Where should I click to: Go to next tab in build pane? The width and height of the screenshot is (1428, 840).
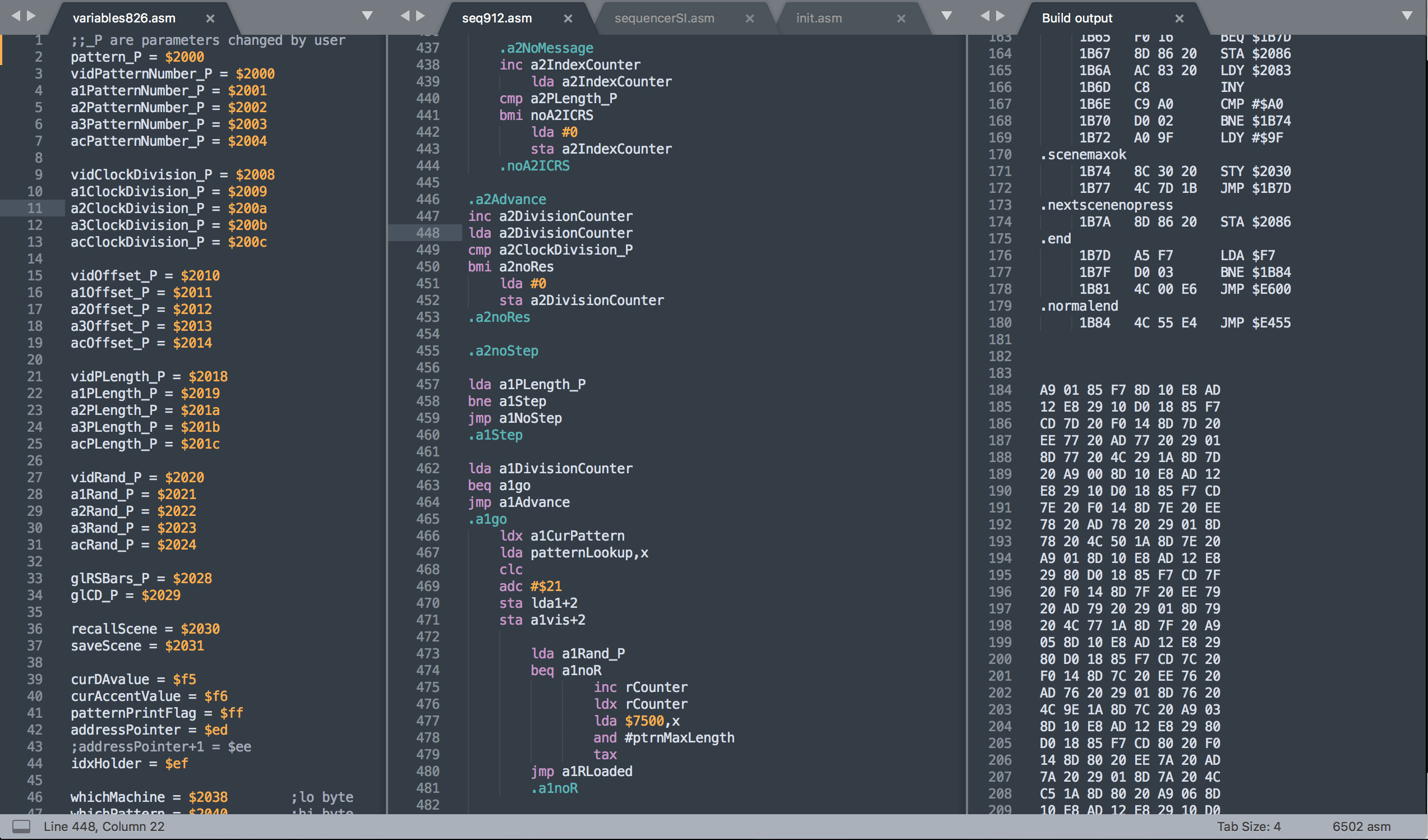tap(1001, 16)
